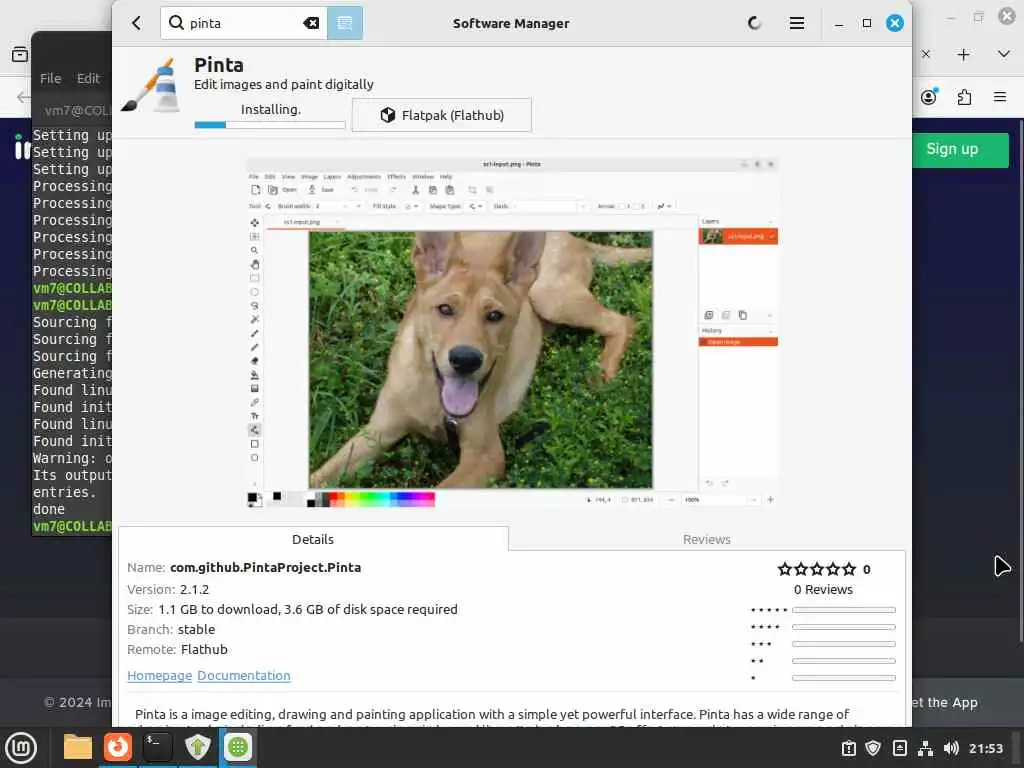
Task: Click the activity spinner in the Software Manager header
Action: click(754, 24)
